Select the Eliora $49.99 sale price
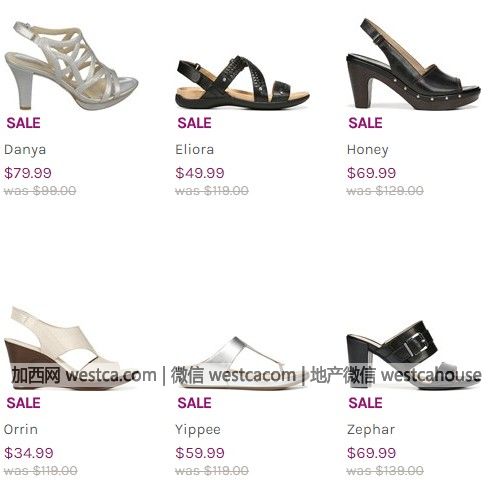Image resolution: width=491 pixels, height=485 pixels. [x=200, y=173]
